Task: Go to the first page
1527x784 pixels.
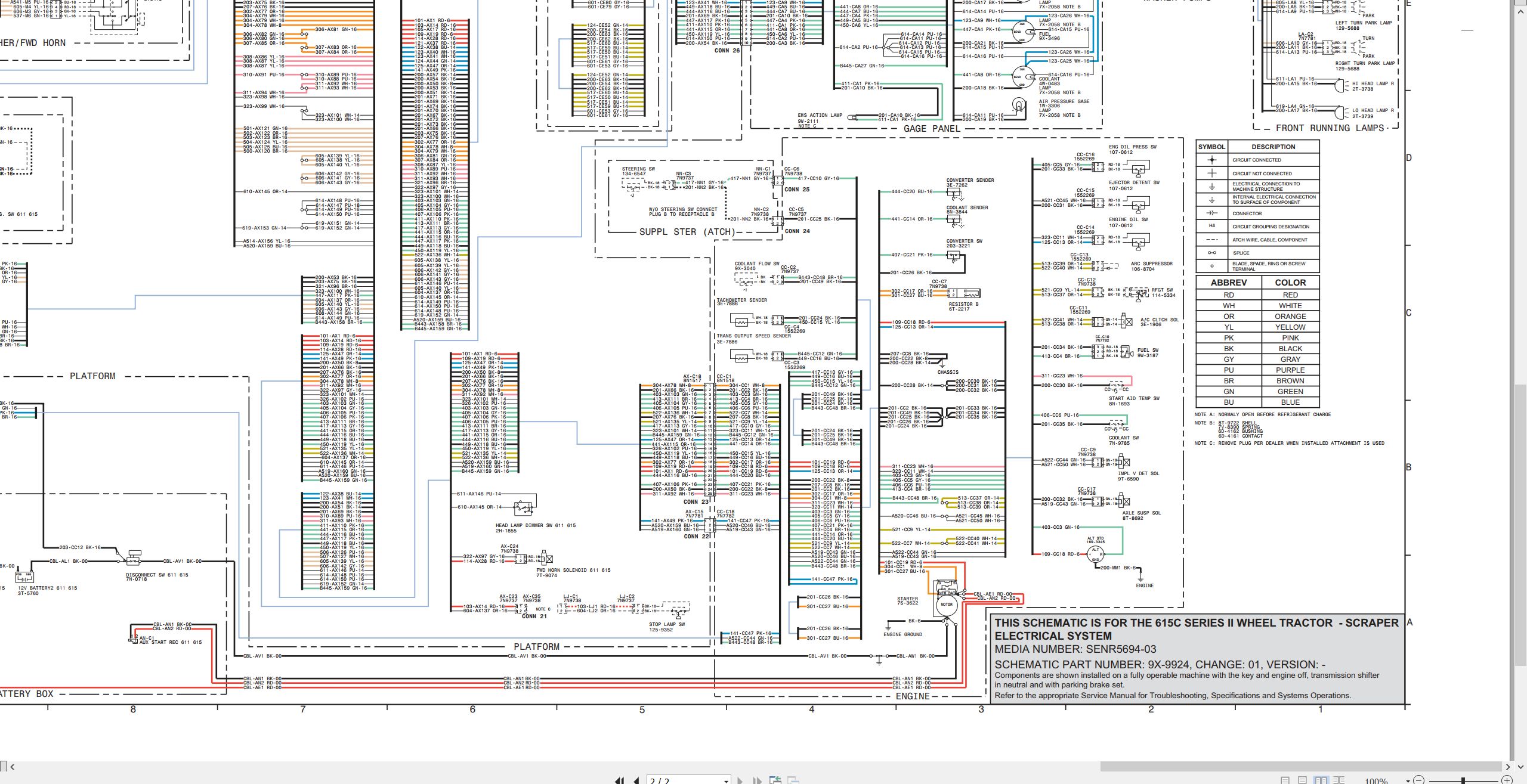Action: (620, 780)
